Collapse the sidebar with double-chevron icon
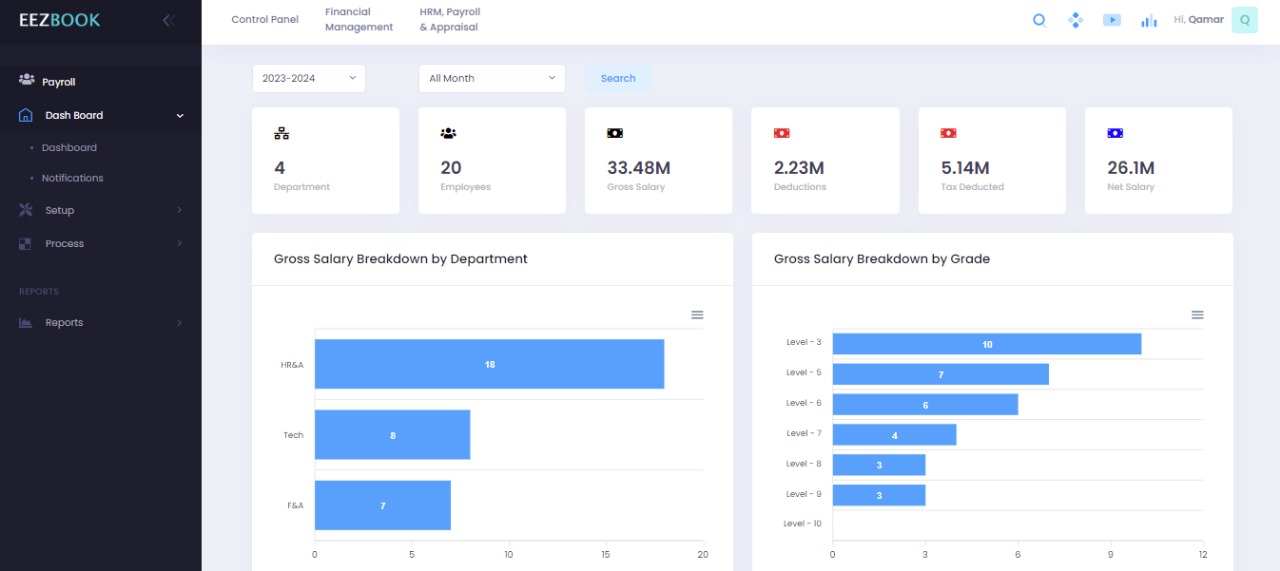Image resolution: width=1280 pixels, height=571 pixels. 168,20
